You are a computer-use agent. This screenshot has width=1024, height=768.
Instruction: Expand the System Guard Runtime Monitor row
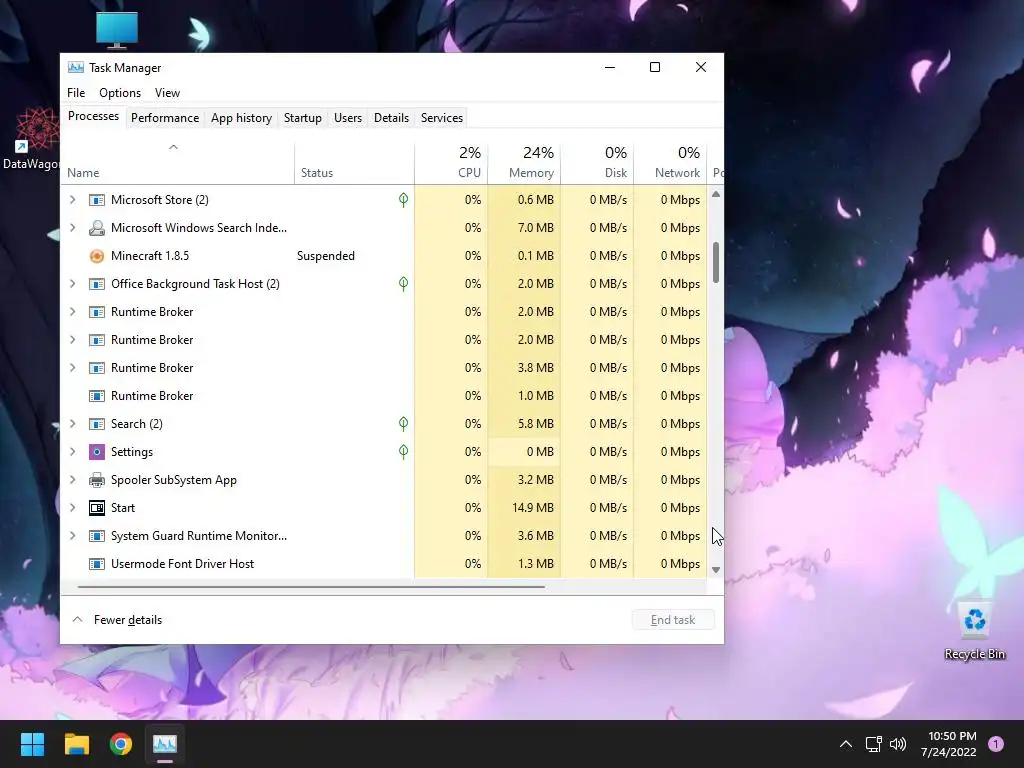point(72,536)
